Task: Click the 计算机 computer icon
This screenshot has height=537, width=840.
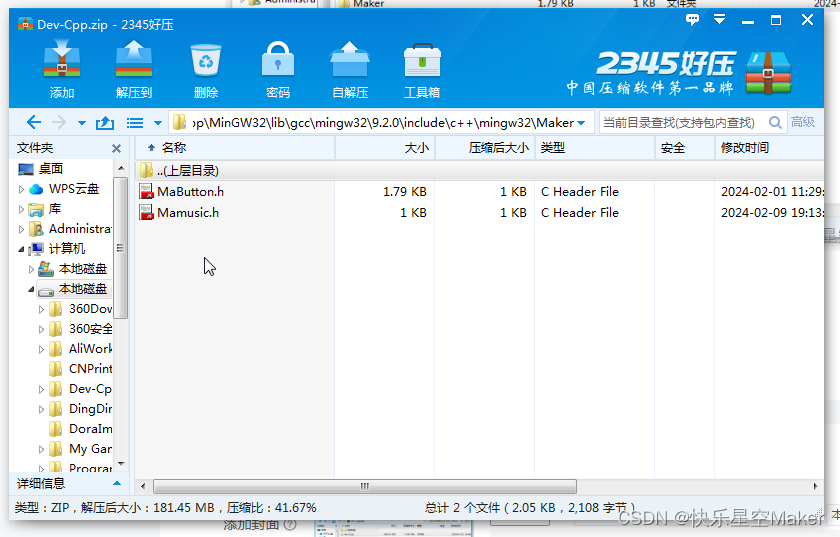Action: click(x=36, y=249)
